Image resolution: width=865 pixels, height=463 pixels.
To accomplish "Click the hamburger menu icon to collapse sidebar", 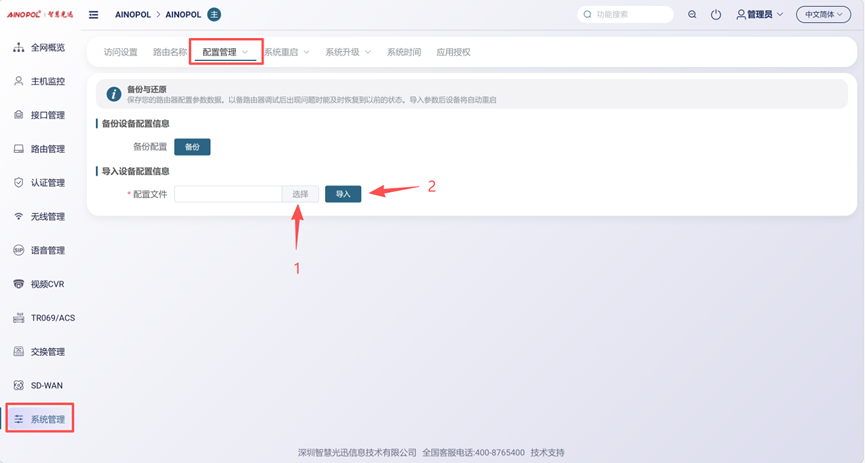I will tap(94, 15).
